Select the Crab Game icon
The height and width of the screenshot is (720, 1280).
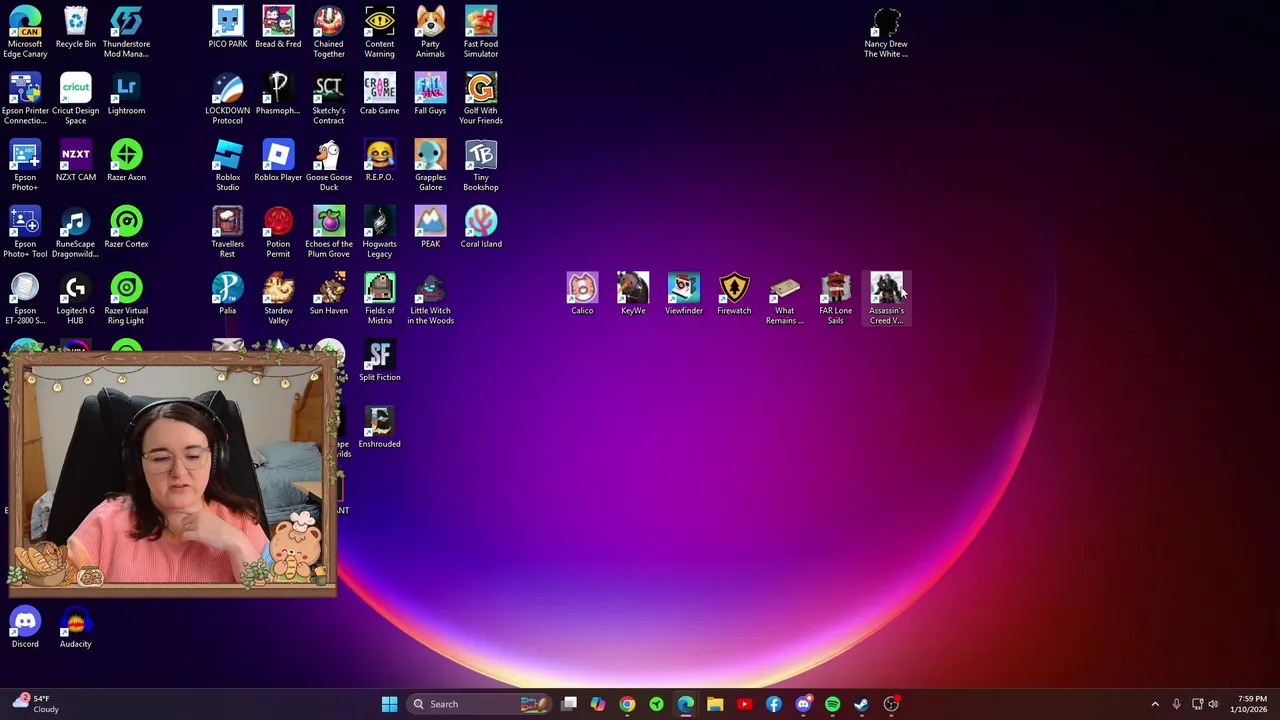tap(380, 94)
